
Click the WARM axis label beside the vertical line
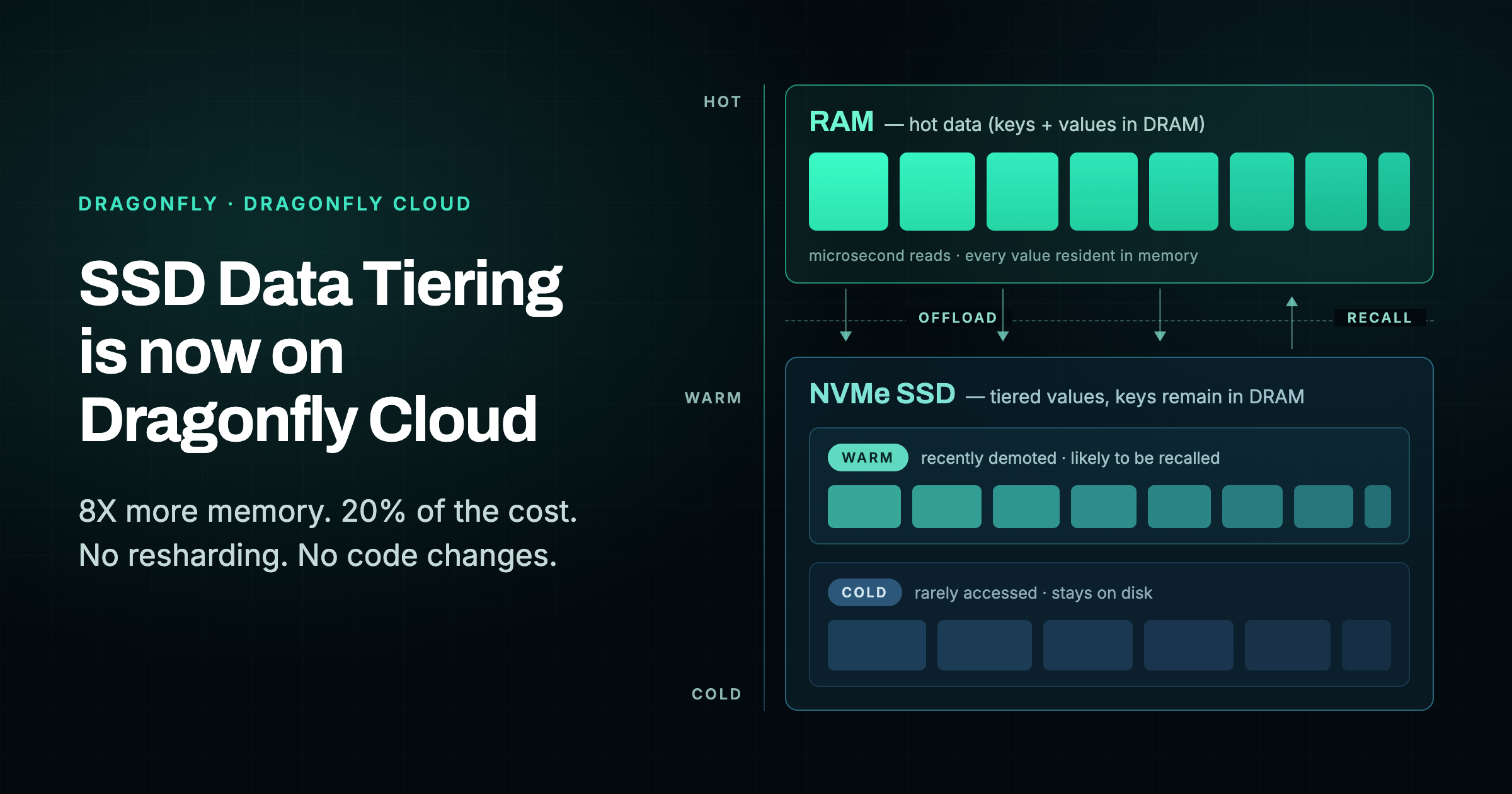[x=713, y=398]
